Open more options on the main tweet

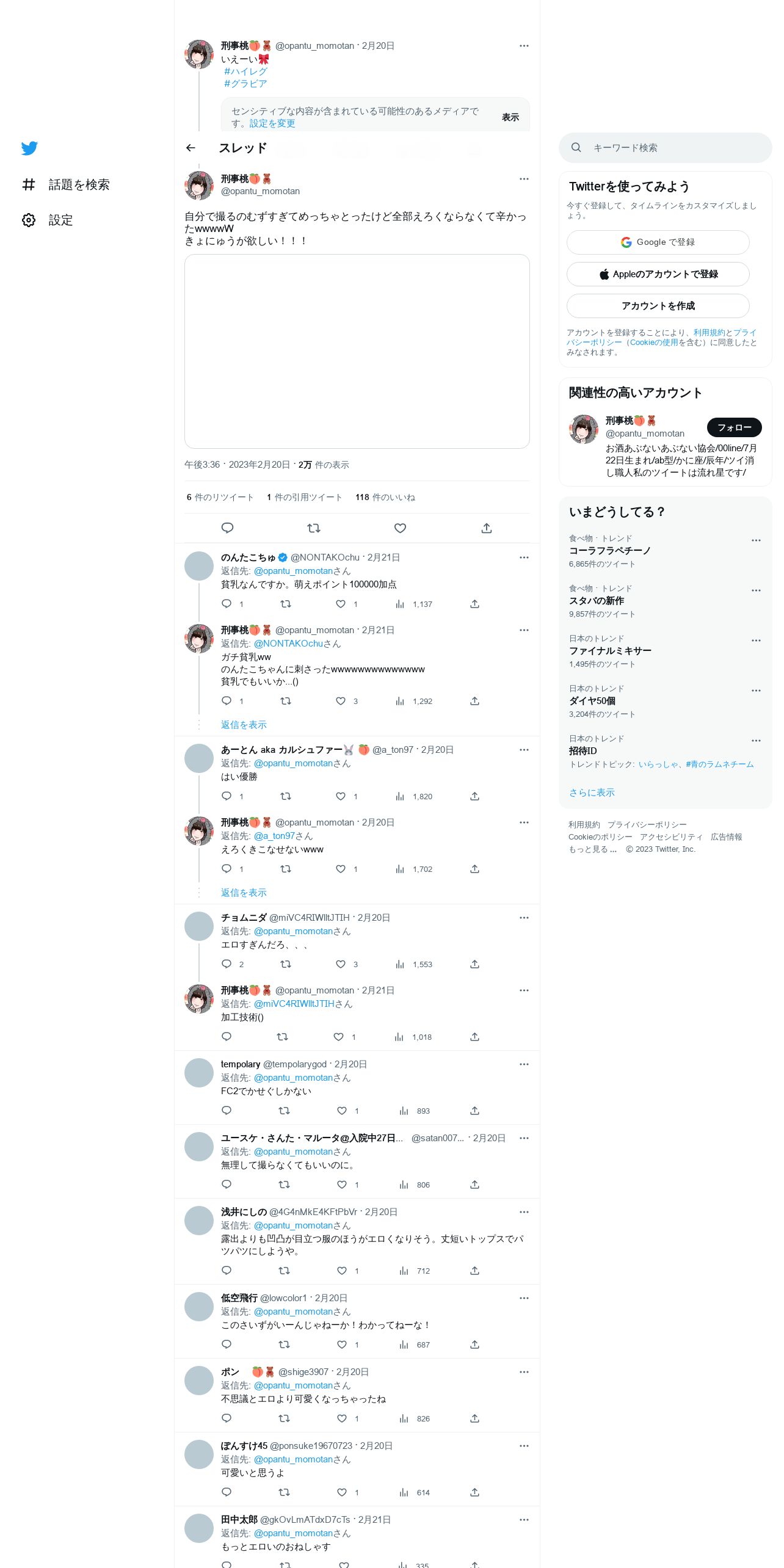click(524, 179)
